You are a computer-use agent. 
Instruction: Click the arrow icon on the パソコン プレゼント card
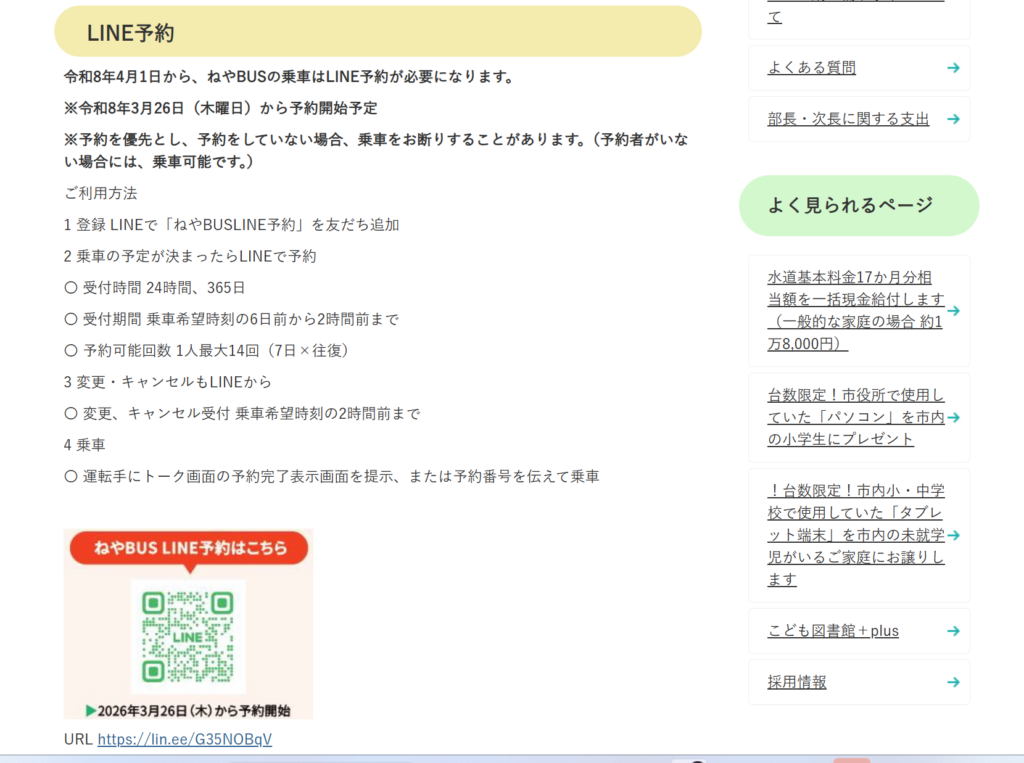953,417
